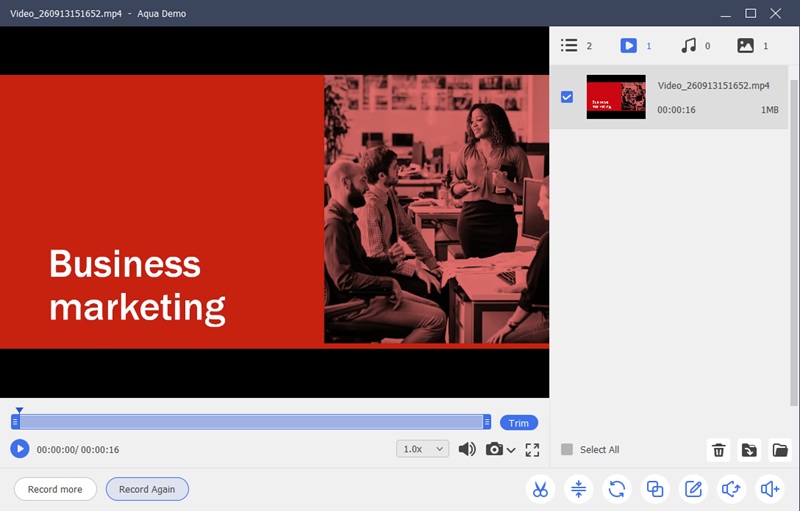Maximize the Aqua Demo window
Image resolution: width=800 pixels, height=511 pixels.
(751, 13)
